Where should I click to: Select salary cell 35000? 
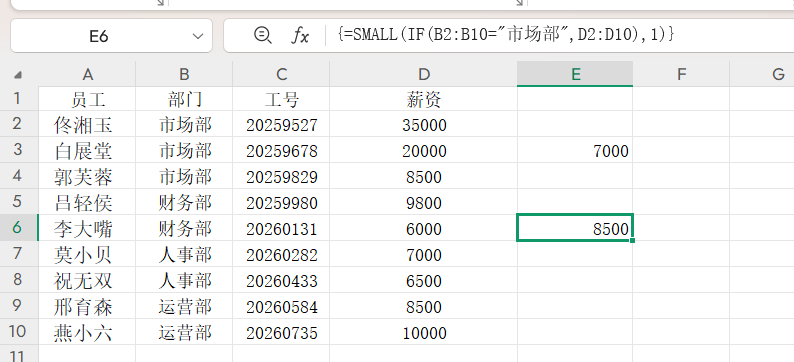click(x=423, y=124)
